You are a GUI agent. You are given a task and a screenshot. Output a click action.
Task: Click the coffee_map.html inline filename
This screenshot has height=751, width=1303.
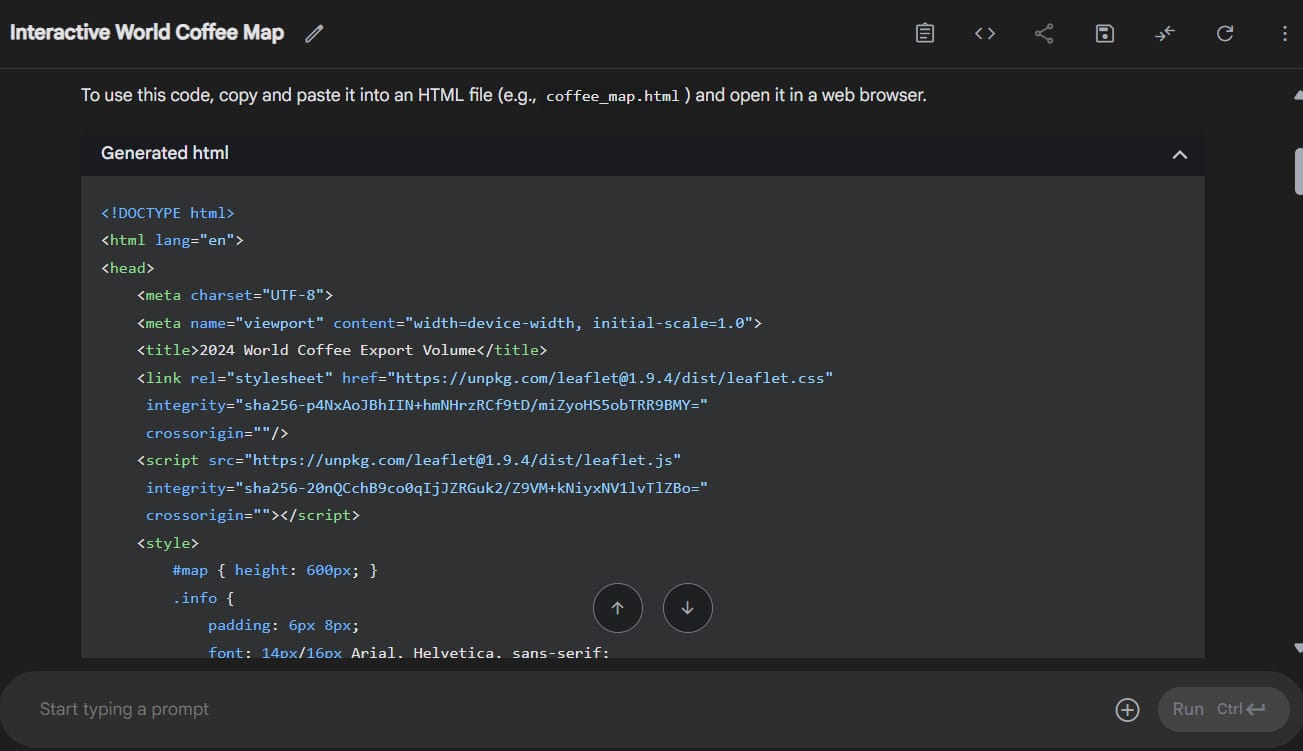tap(613, 97)
